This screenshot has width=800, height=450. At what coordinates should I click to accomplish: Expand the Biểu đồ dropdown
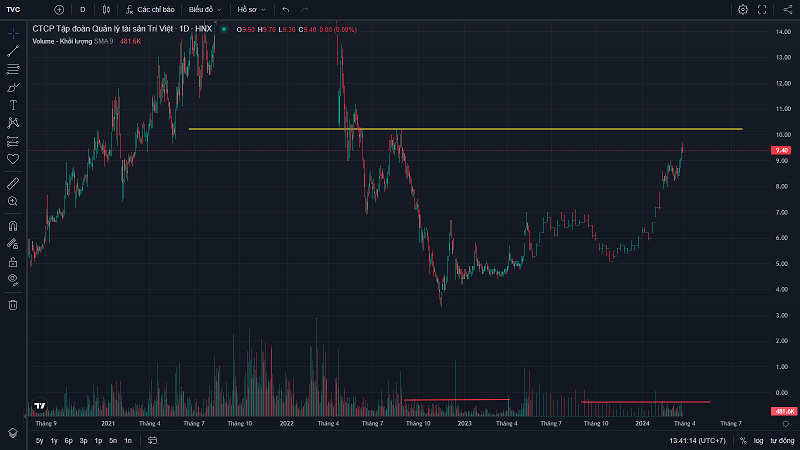pos(205,9)
